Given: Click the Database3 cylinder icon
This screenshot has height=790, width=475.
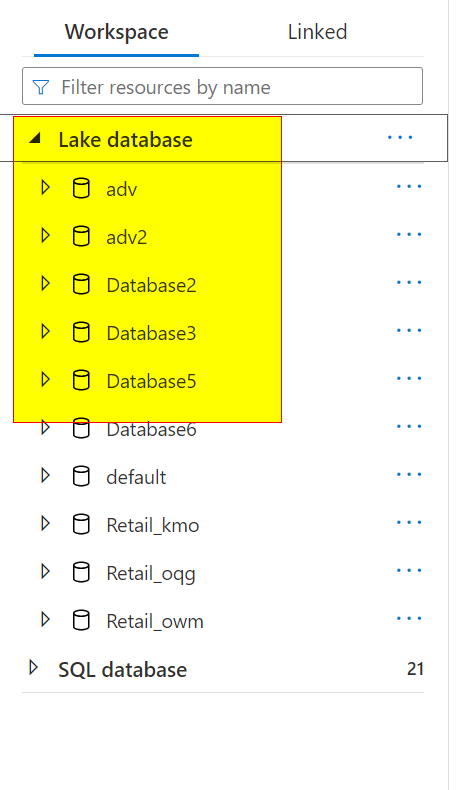Looking at the screenshot, I should 81,333.
